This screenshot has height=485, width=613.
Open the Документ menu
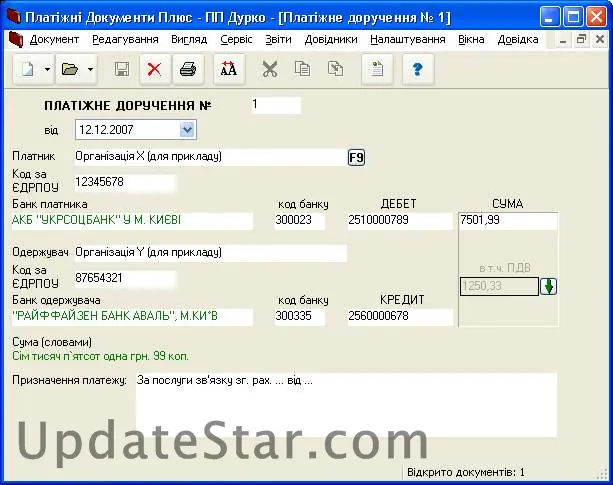click(54, 39)
